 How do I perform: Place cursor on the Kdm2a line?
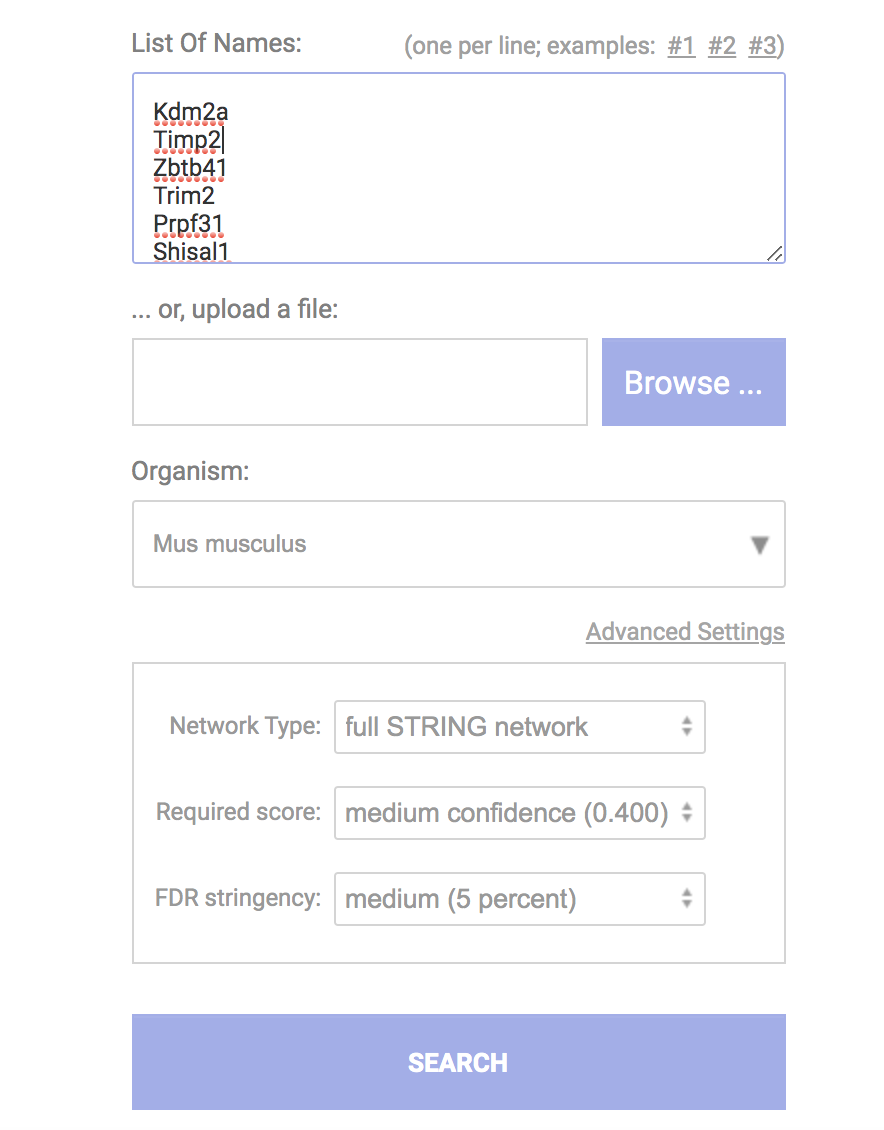pyautogui.click(x=190, y=112)
